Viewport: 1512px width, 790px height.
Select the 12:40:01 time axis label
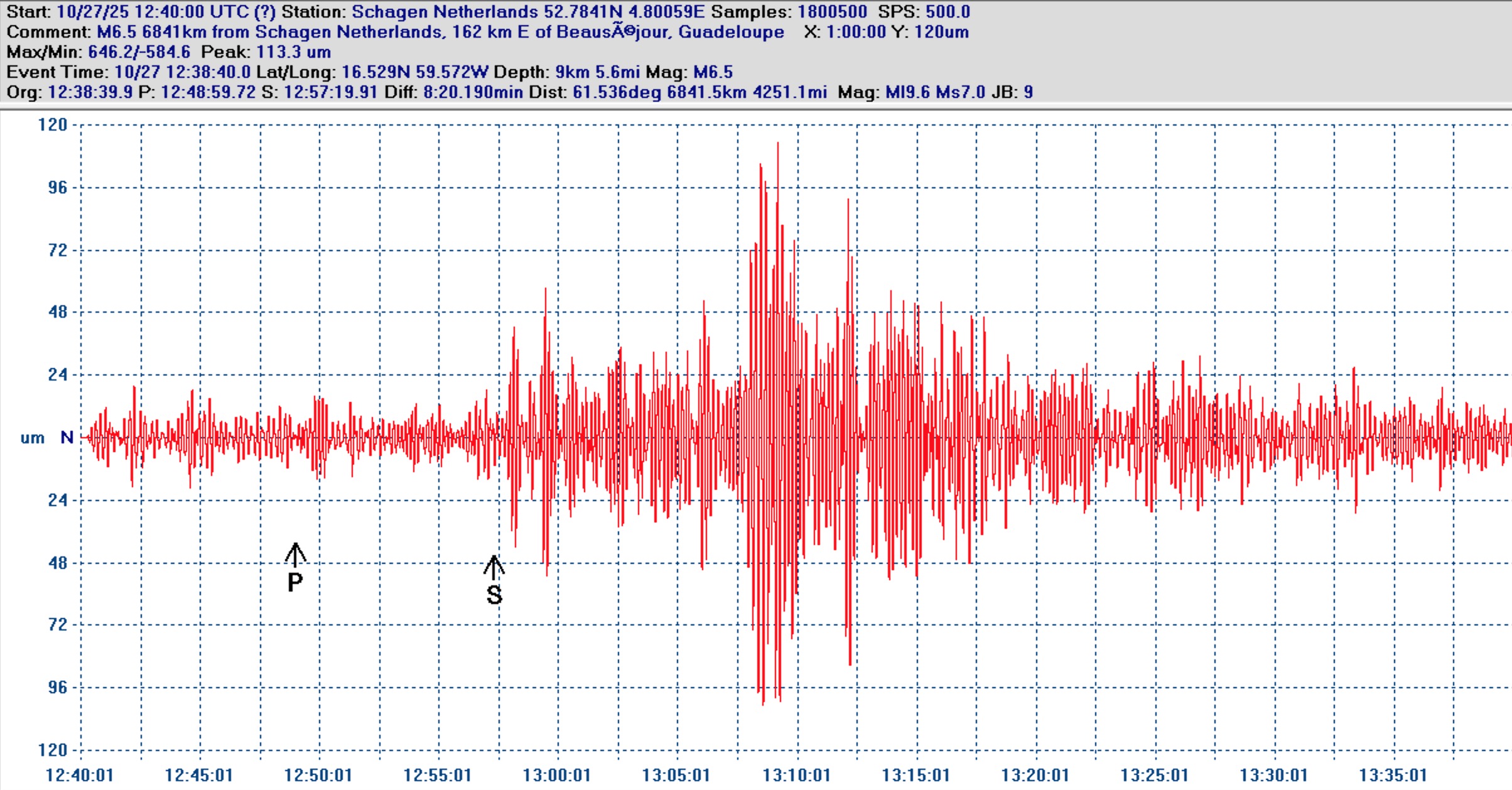(x=80, y=776)
